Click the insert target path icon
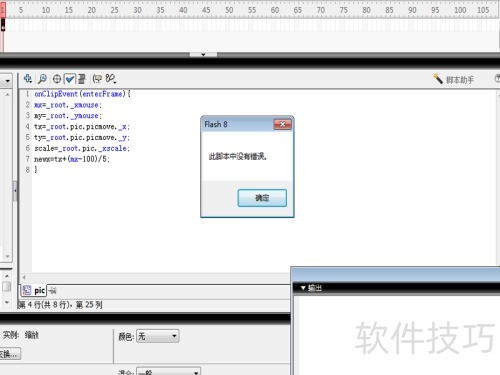Screen dimensions: 500x375 tap(57, 79)
